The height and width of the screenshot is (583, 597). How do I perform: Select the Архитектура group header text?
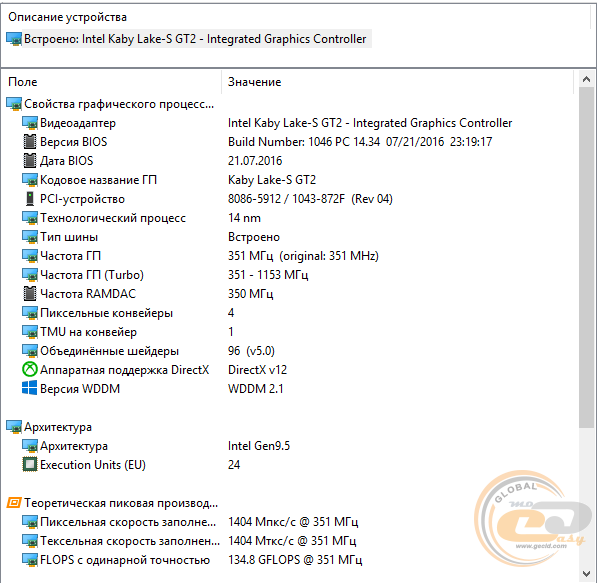58,427
